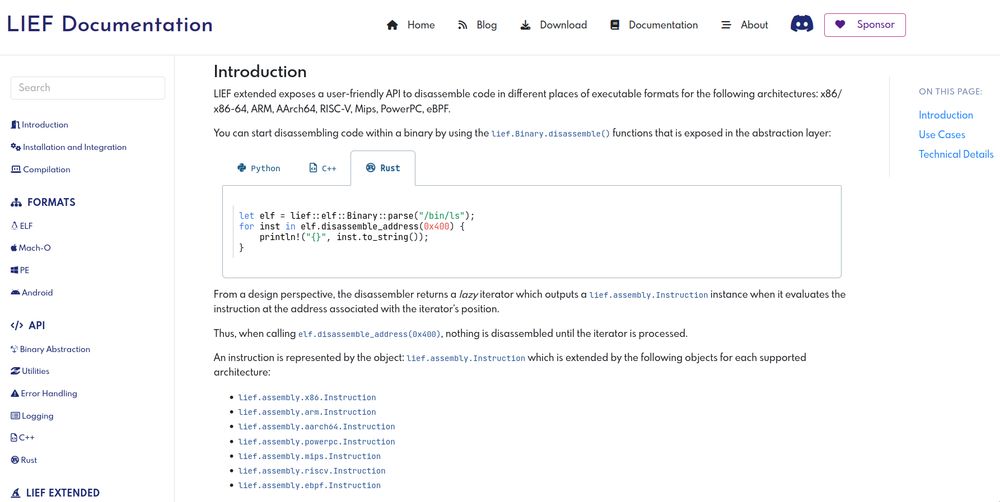Open the Home menu item
This screenshot has height=502, width=1000.
(x=411, y=25)
